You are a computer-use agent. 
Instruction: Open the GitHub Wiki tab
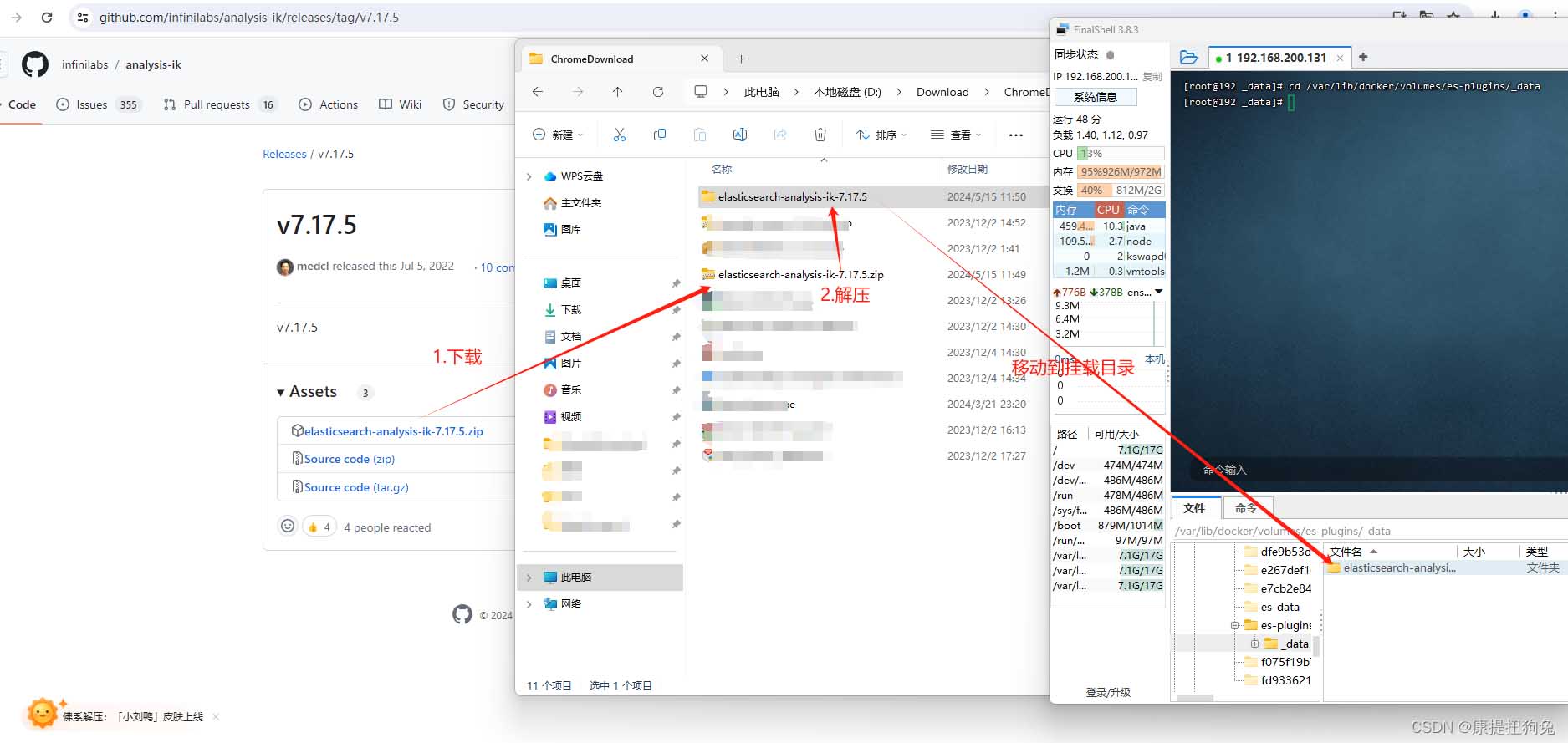point(400,104)
